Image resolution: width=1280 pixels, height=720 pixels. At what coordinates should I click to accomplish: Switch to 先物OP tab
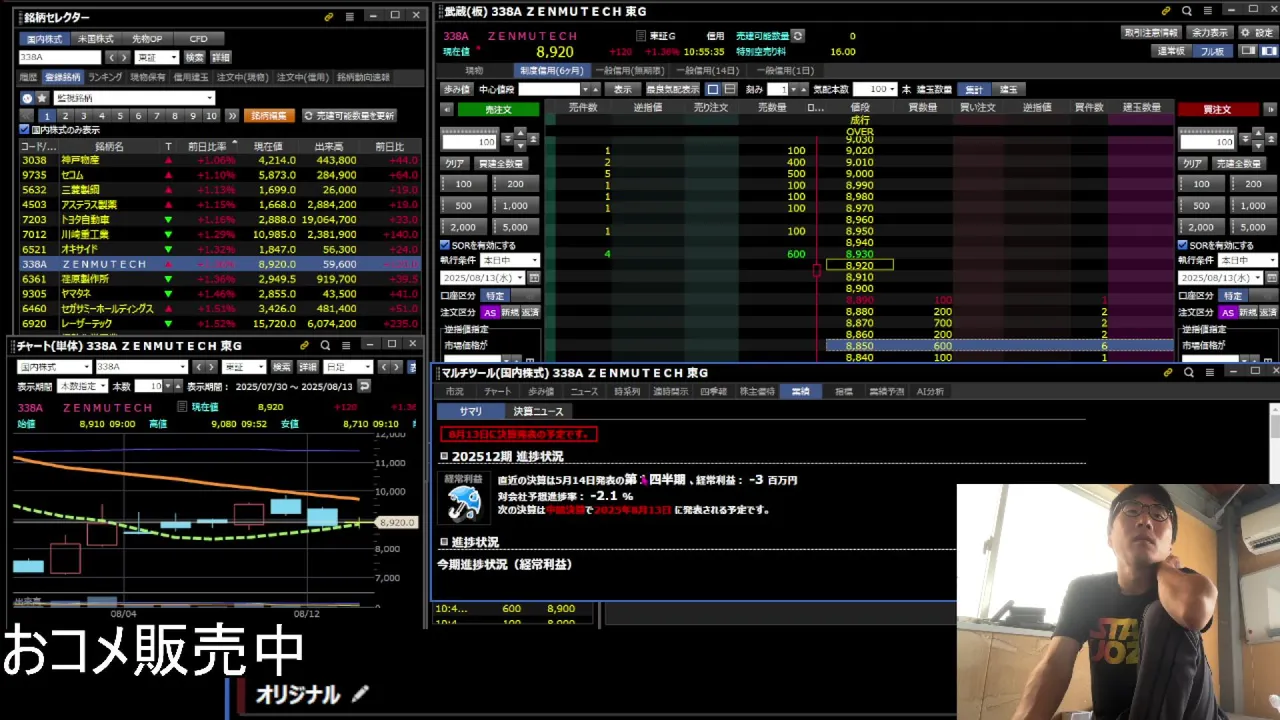coord(147,38)
